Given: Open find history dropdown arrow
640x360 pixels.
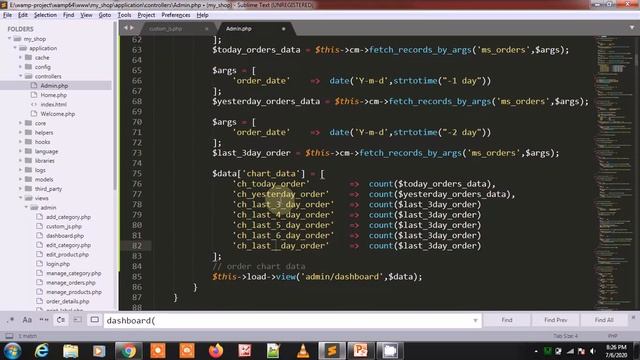Looking at the screenshot, I should tap(475, 320).
